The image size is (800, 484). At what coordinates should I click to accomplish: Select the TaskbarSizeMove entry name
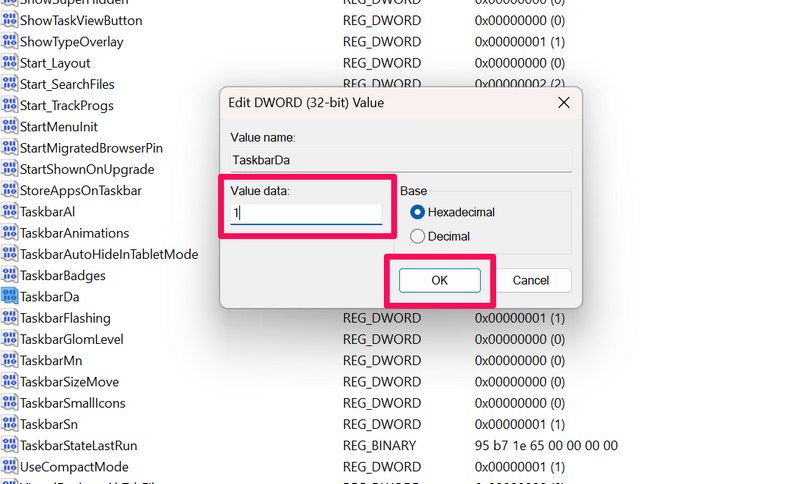(x=69, y=382)
